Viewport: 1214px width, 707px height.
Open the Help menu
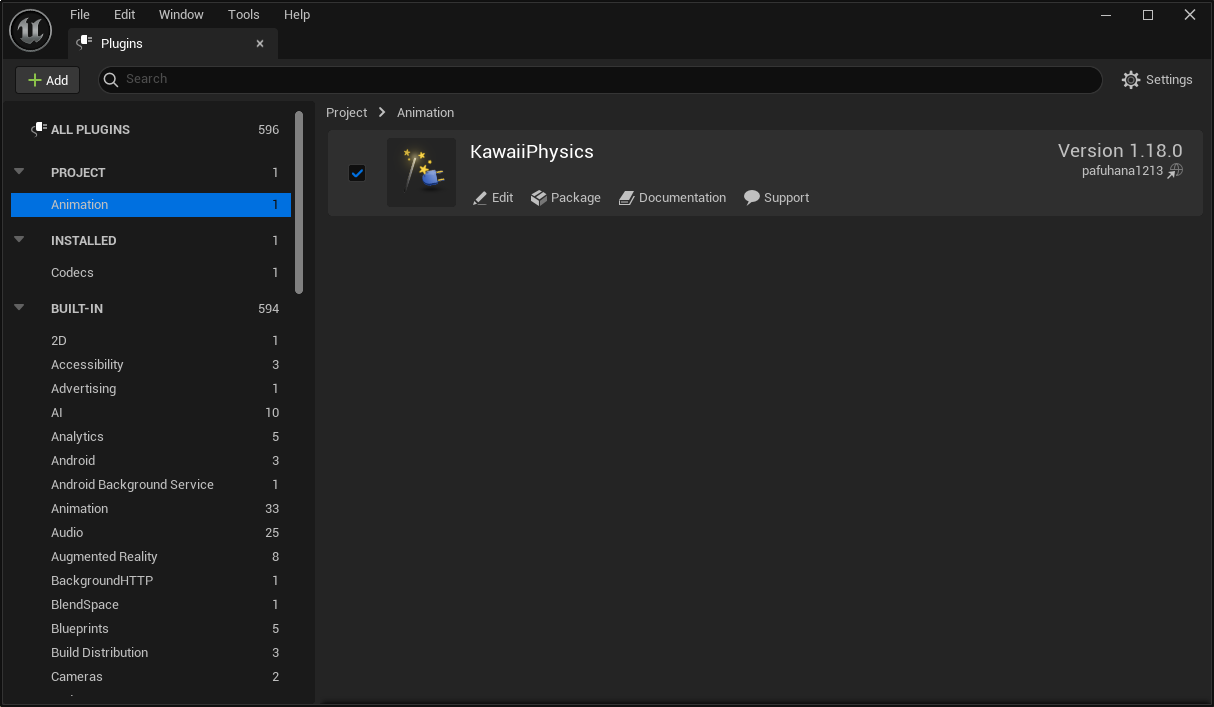click(297, 15)
